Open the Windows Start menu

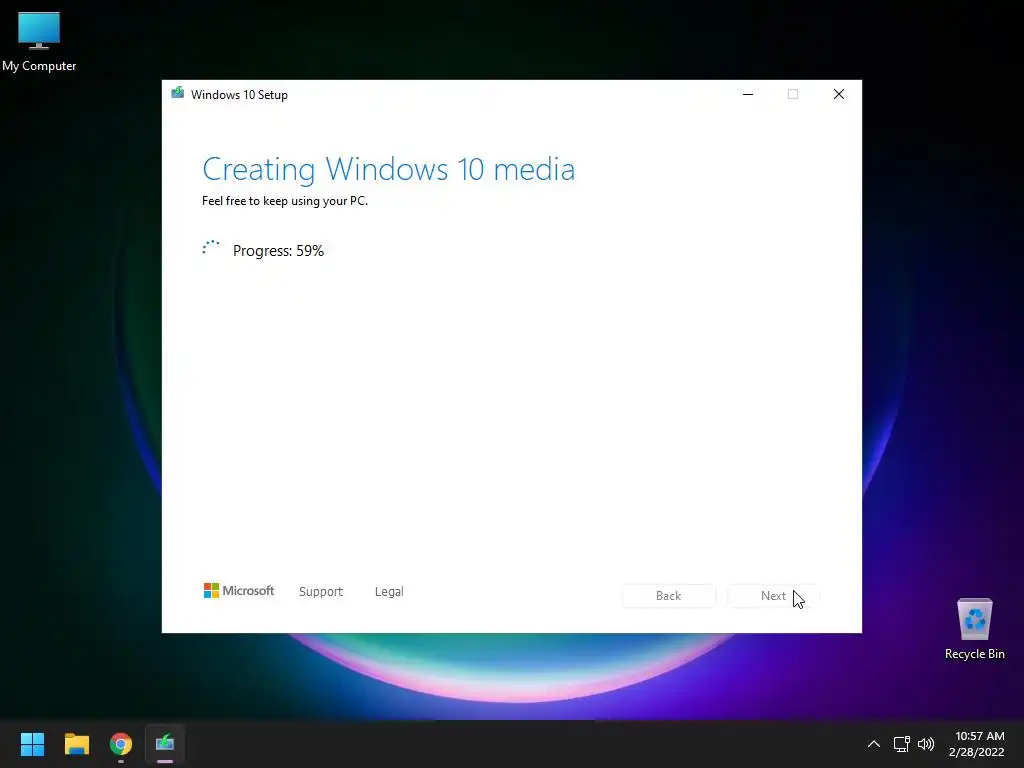coord(32,744)
